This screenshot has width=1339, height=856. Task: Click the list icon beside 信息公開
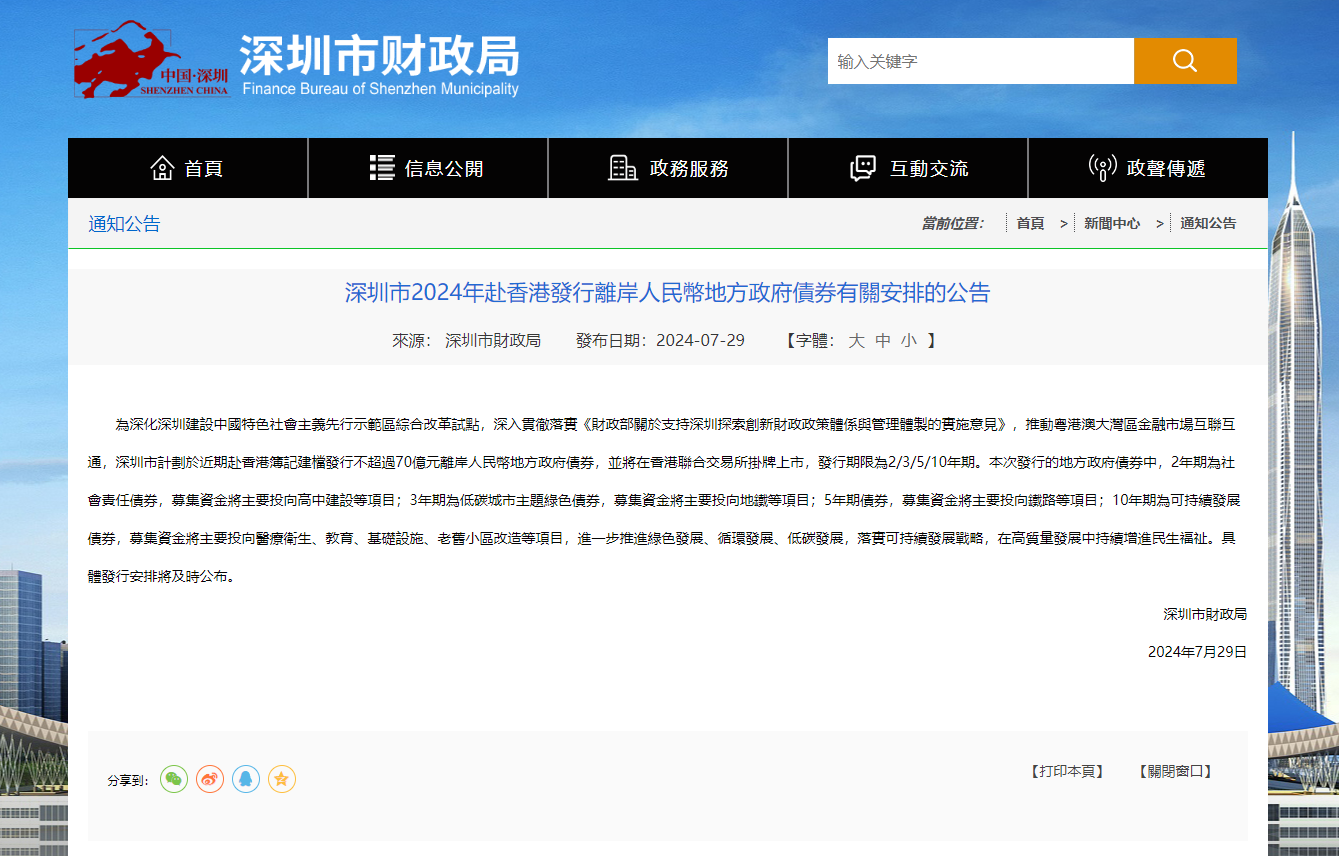(x=382, y=167)
